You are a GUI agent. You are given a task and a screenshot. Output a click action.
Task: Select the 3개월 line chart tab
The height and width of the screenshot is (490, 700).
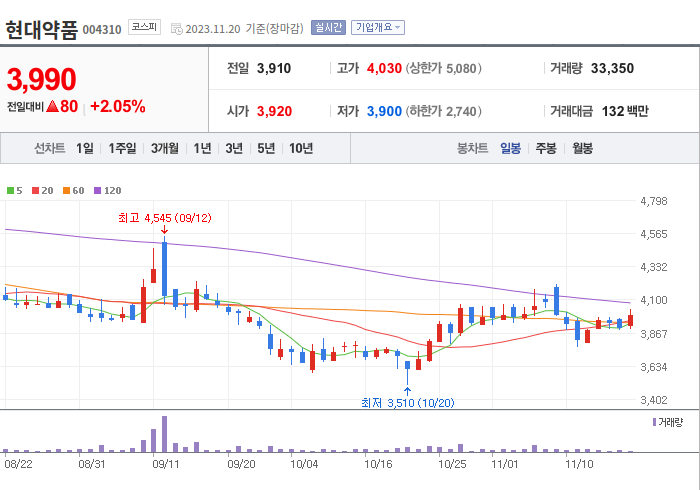pos(165,148)
